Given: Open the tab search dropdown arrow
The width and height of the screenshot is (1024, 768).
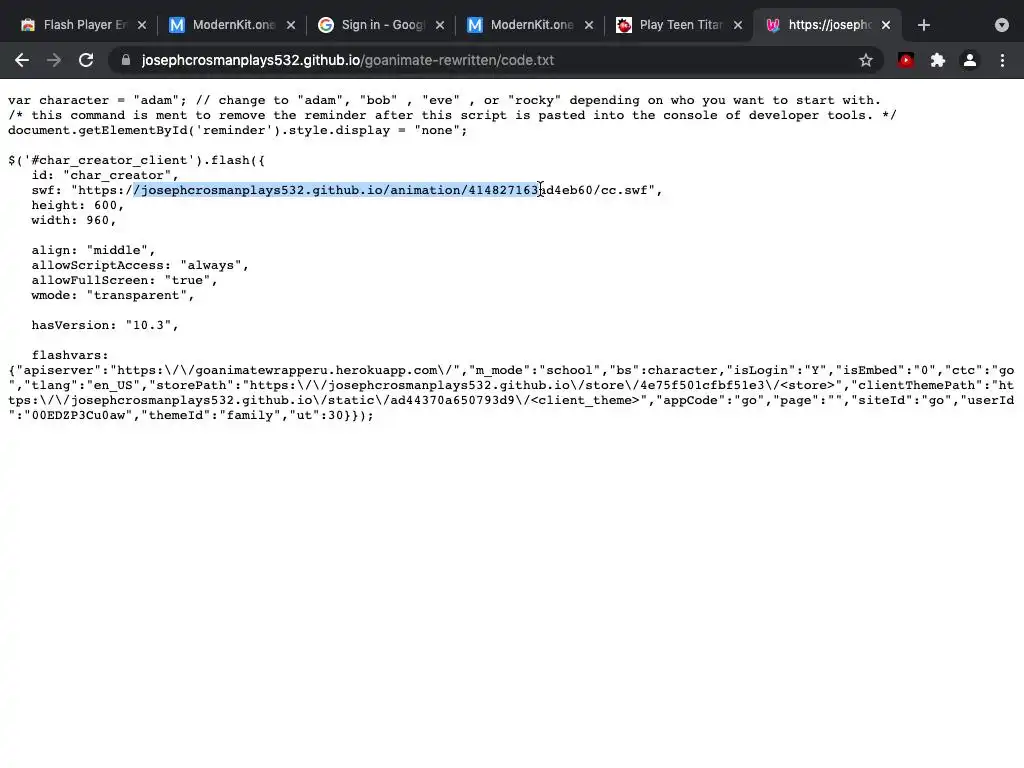Looking at the screenshot, I should (x=1002, y=25).
